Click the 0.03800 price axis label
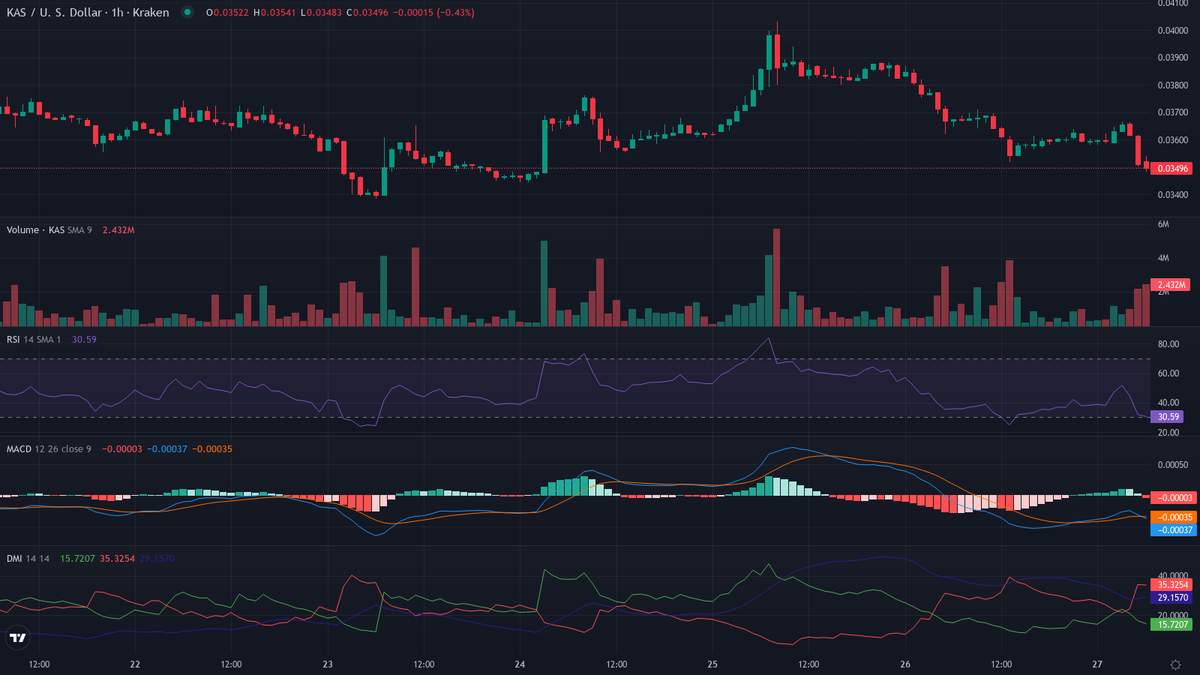 [x=1172, y=85]
